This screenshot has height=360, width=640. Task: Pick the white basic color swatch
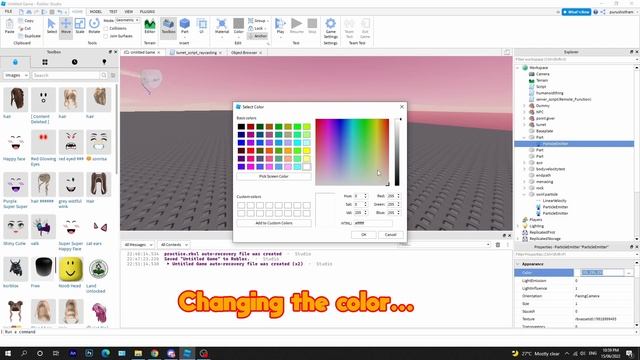[307, 167]
